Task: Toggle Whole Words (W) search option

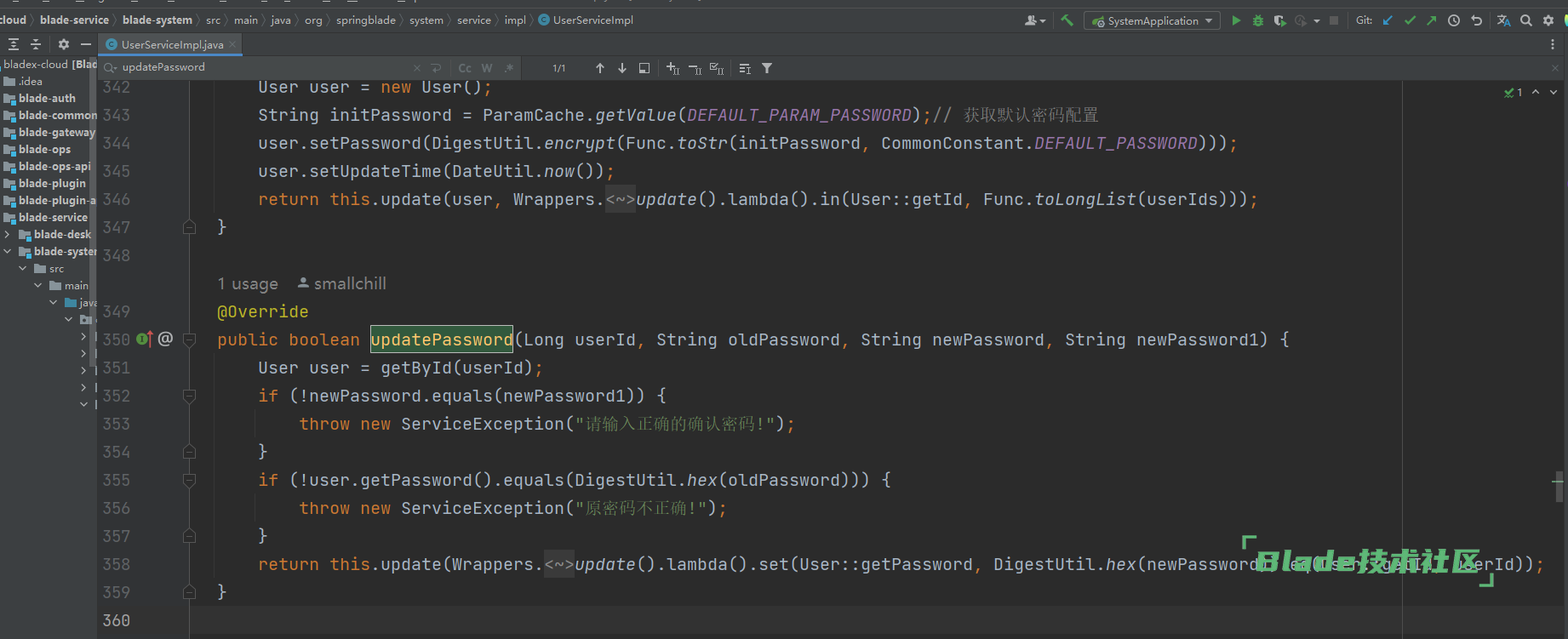Action: (x=487, y=68)
